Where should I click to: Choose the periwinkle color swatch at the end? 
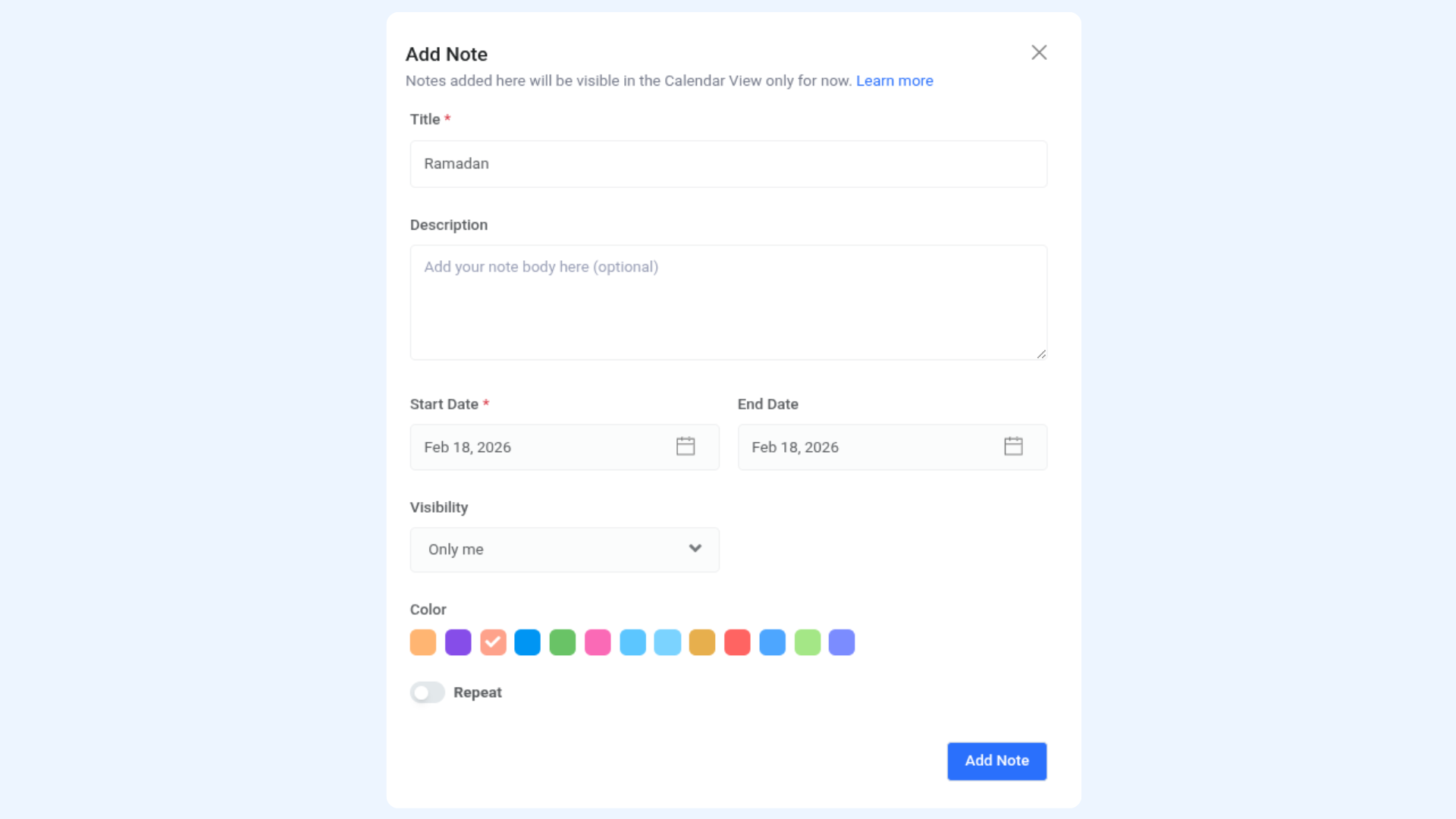pos(842,642)
